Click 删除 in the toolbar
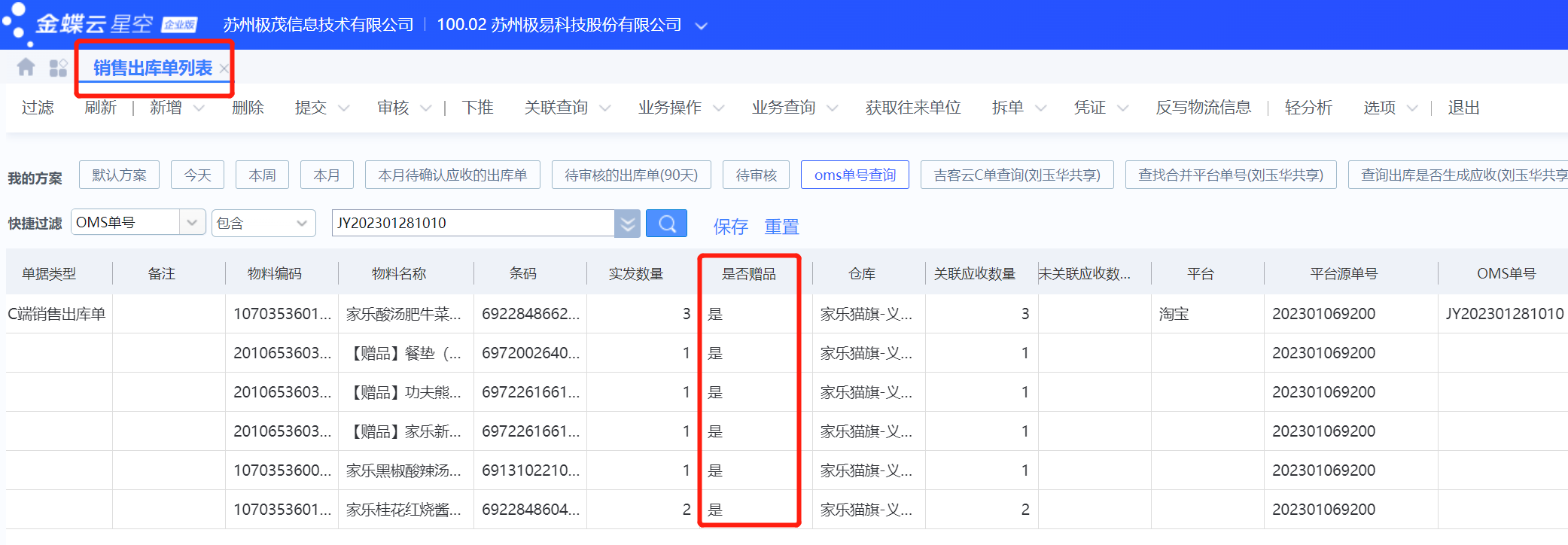Screen dimensions: 1568x545 coord(248,108)
